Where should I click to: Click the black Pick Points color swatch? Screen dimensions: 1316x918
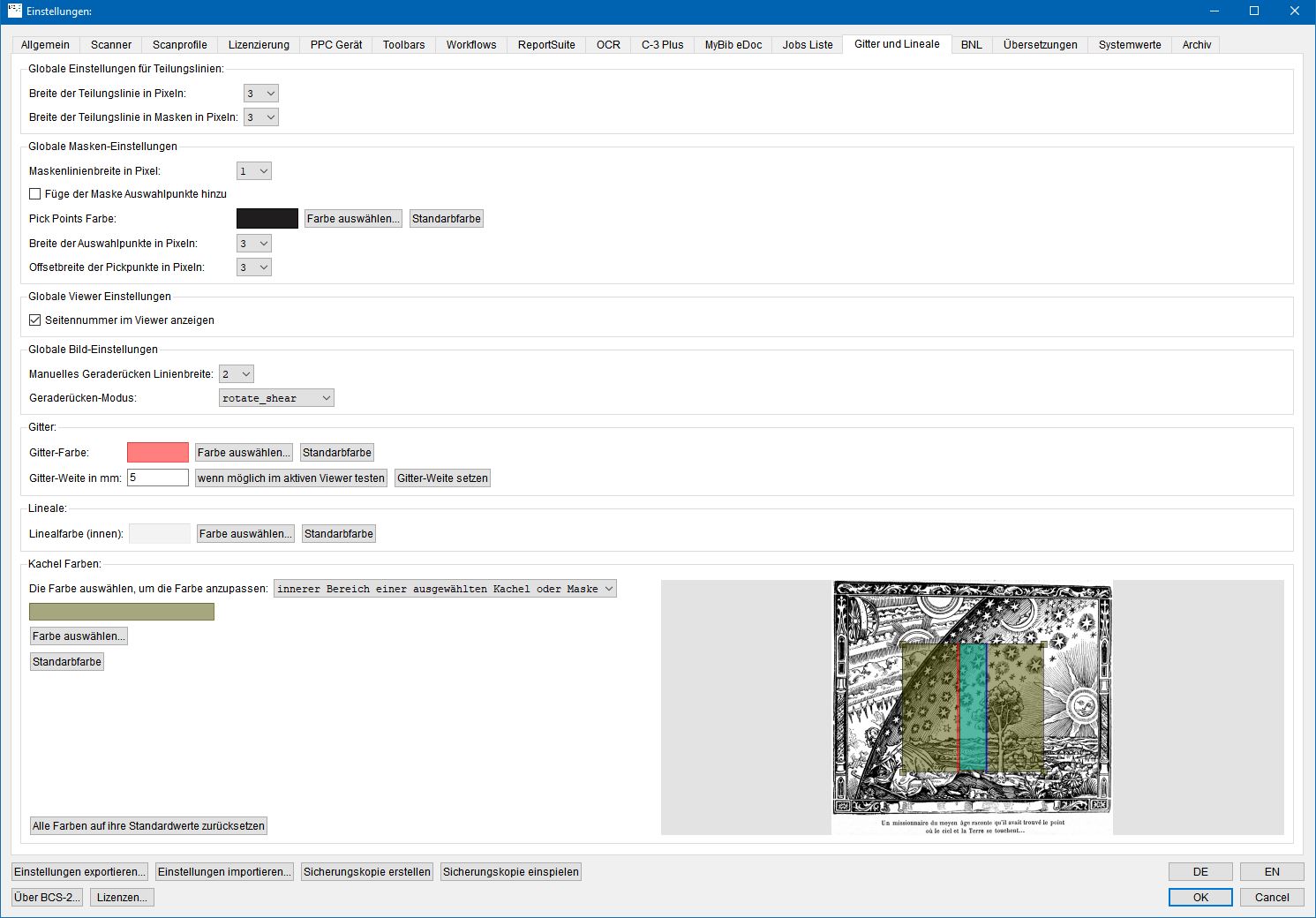267,219
